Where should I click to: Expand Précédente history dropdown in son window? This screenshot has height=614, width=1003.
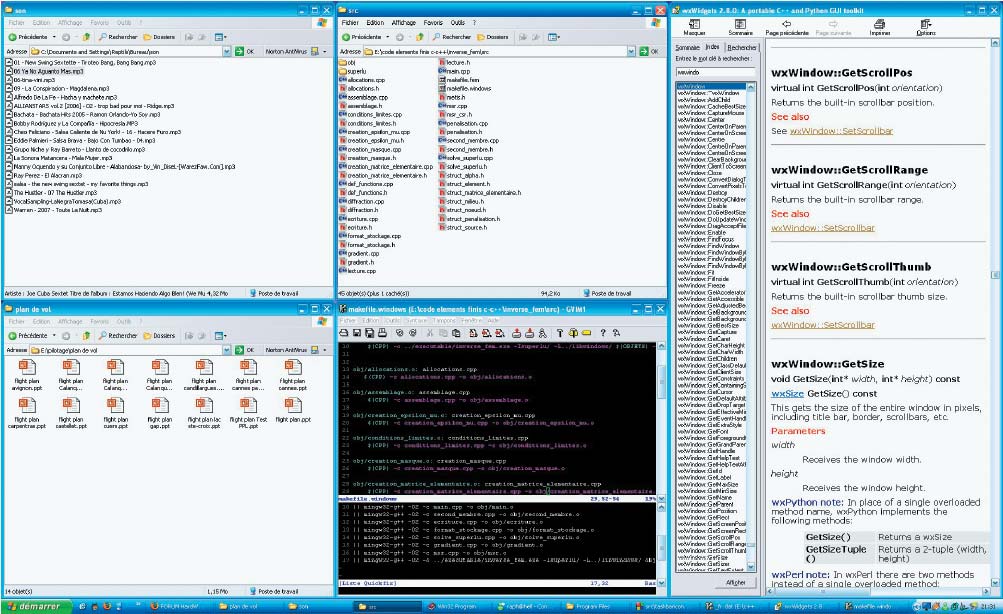pos(56,36)
